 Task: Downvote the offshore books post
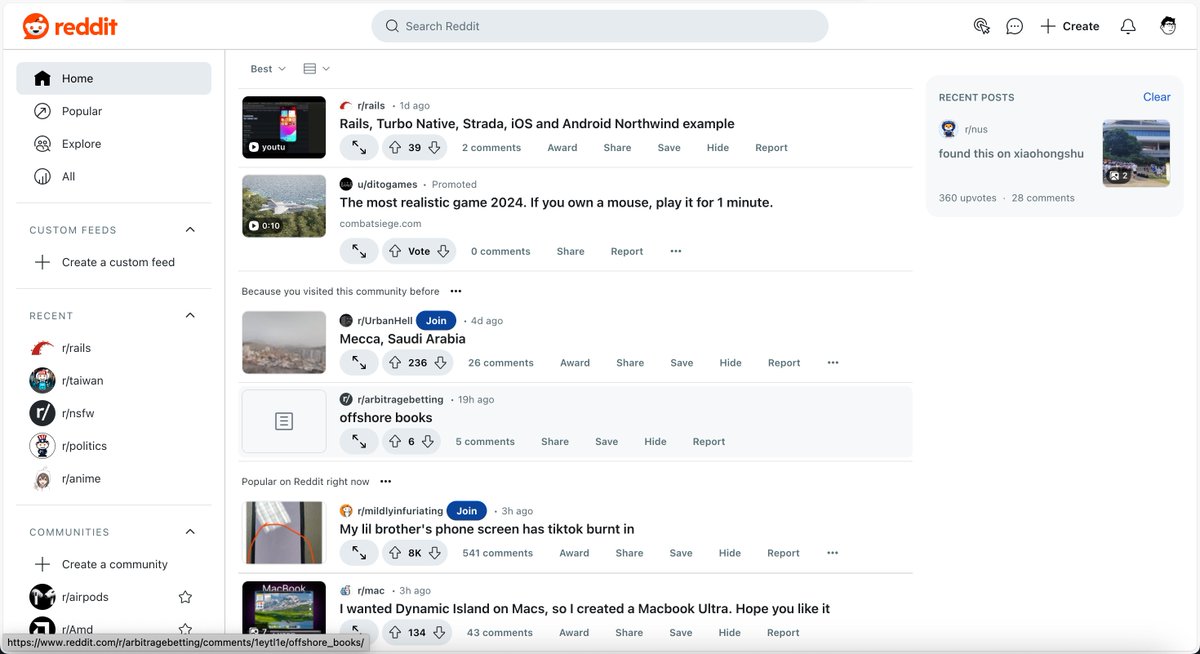[x=428, y=441]
